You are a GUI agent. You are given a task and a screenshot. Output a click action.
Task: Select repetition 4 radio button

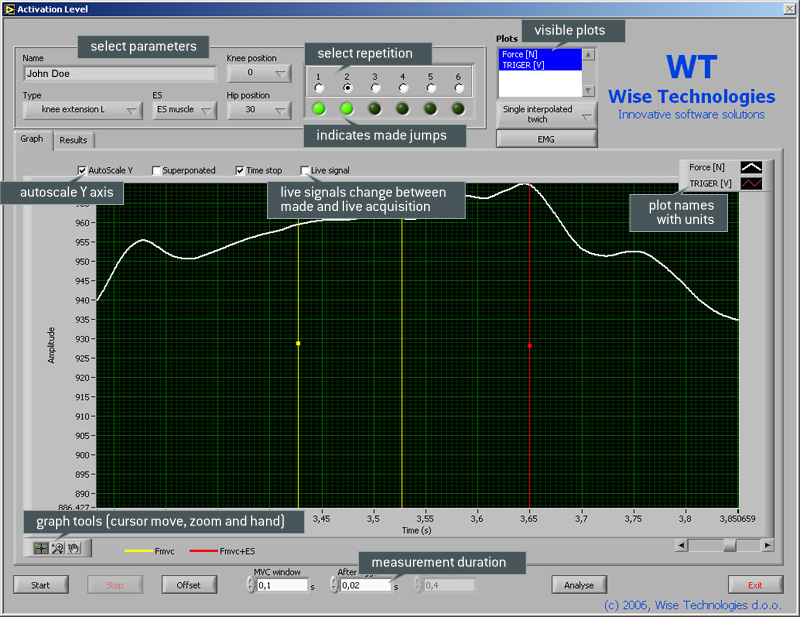pyautogui.click(x=404, y=88)
